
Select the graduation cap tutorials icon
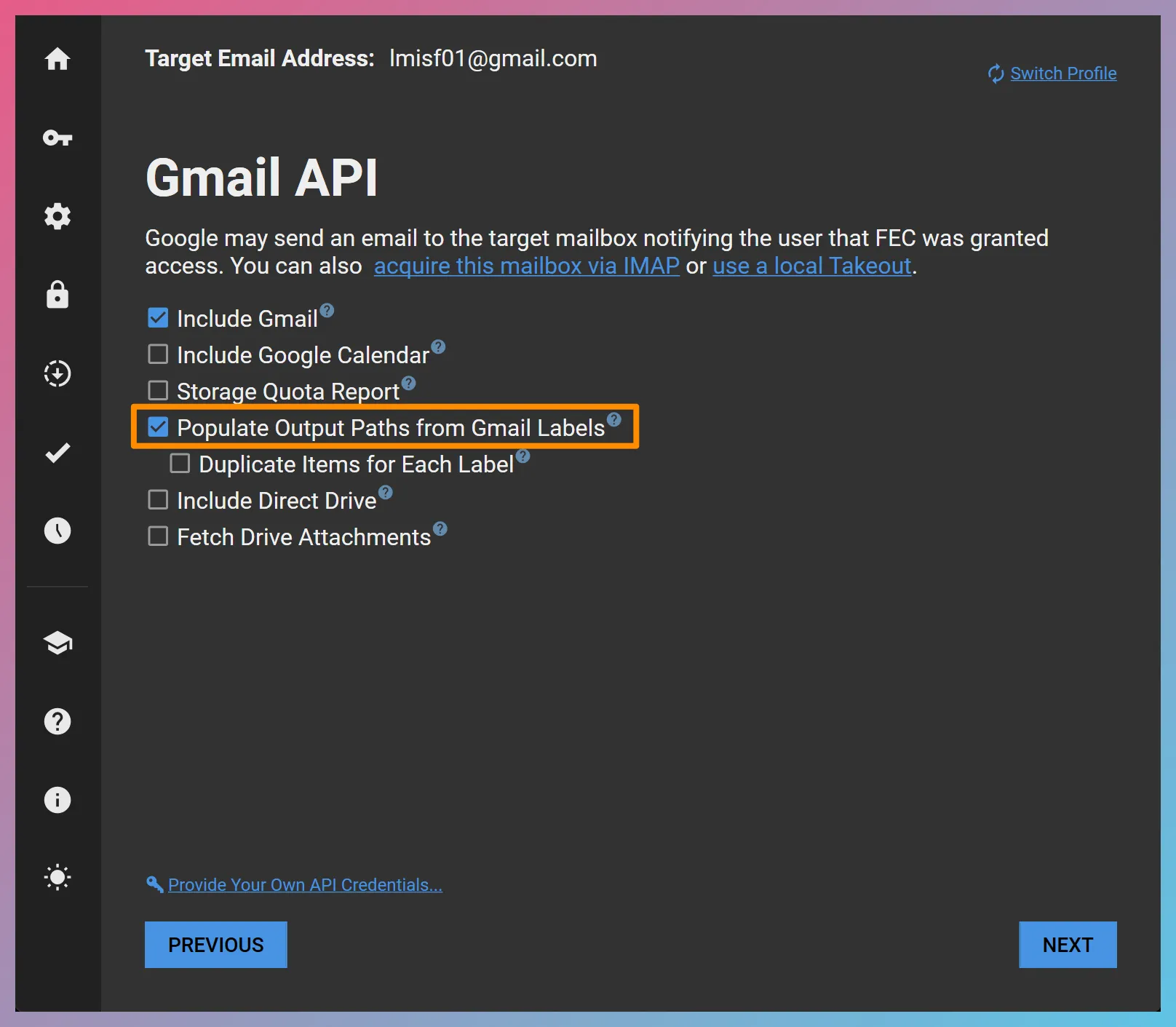click(x=57, y=643)
